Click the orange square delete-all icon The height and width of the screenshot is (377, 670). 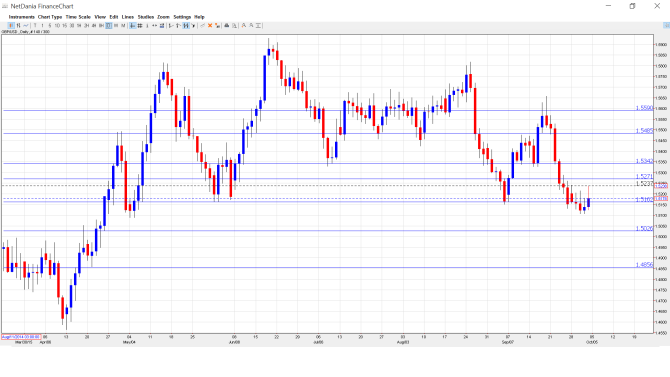click(x=217, y=26)
